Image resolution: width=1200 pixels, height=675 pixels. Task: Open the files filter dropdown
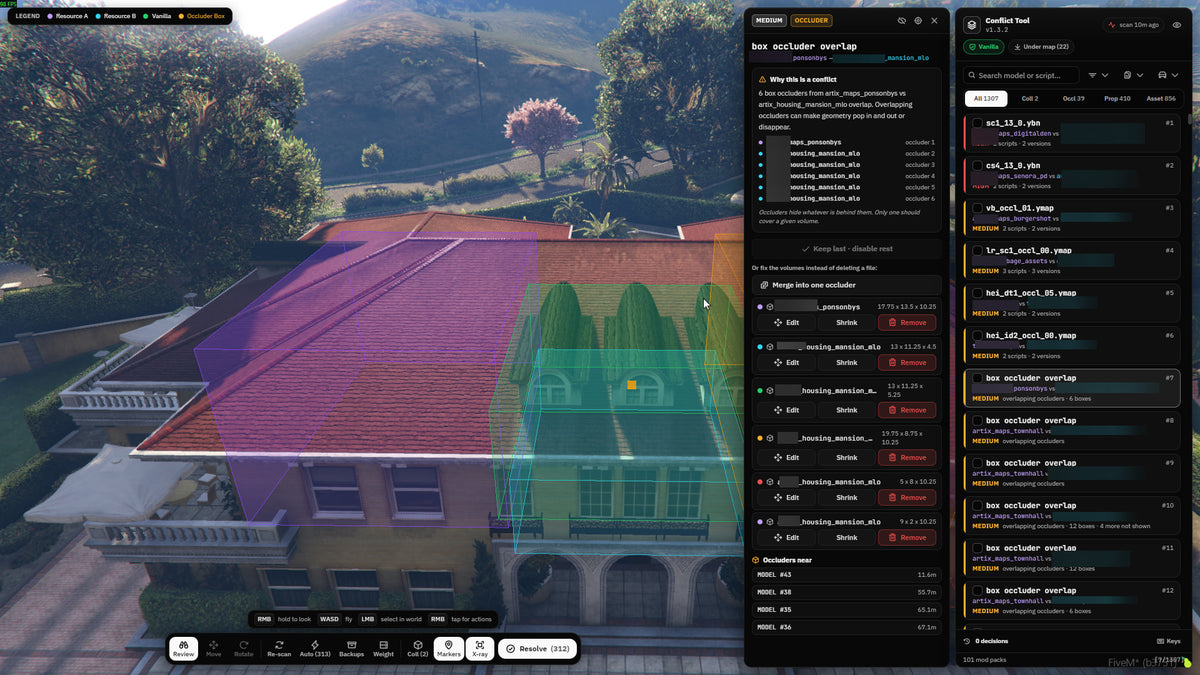1133,75
